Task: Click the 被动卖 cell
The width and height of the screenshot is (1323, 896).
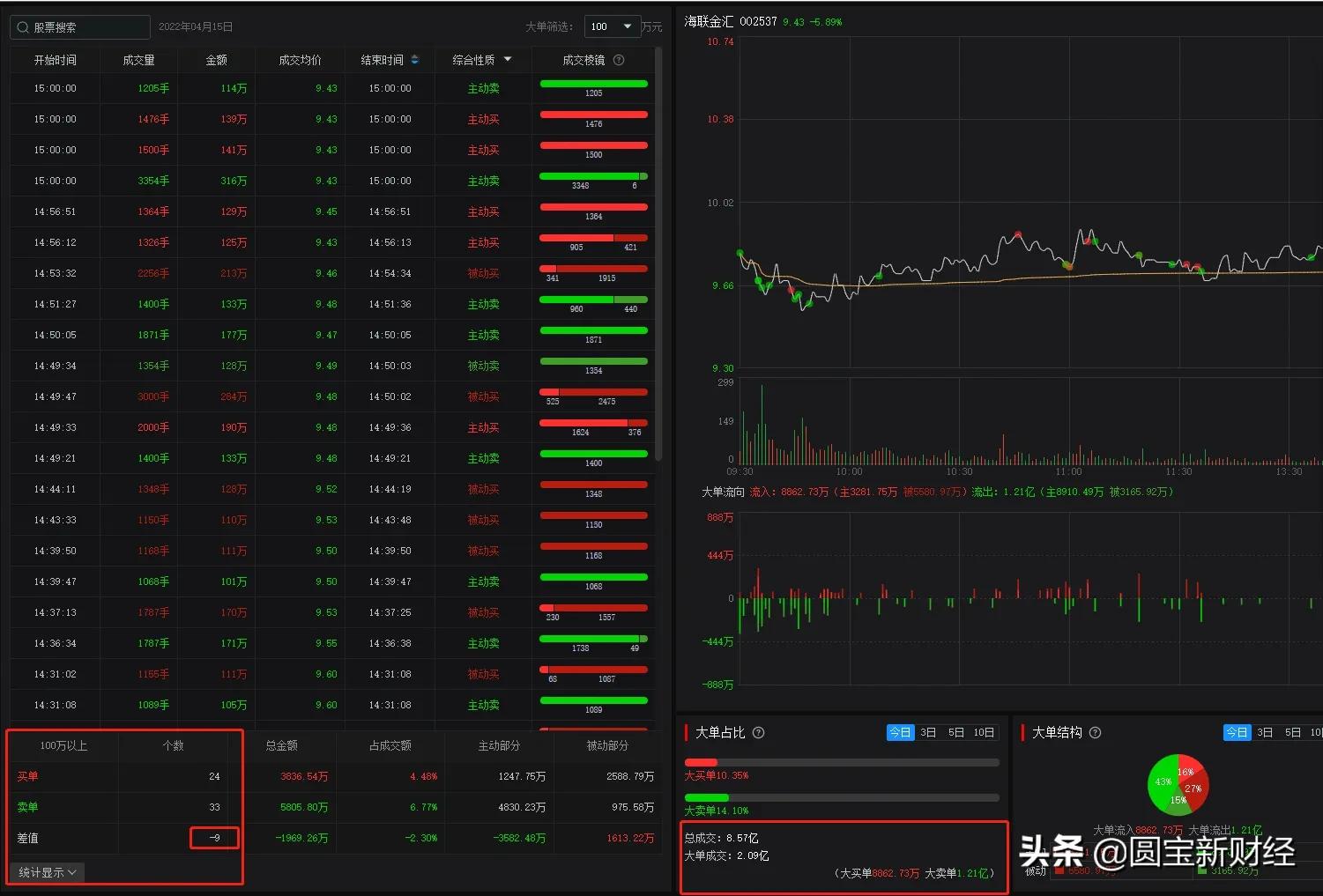Action: (x=483, y=366)
